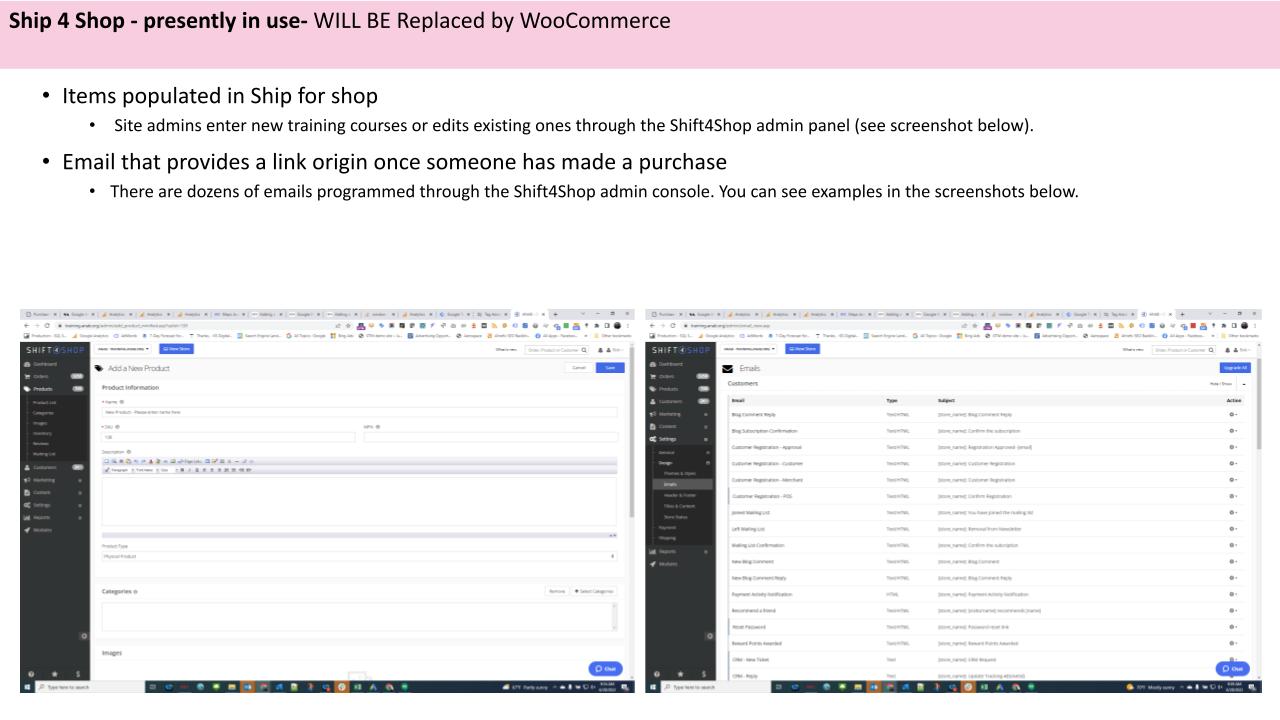Click the Select Categories button
Viewport: 1280px width, 720px height.
click(x=595, y=591)
